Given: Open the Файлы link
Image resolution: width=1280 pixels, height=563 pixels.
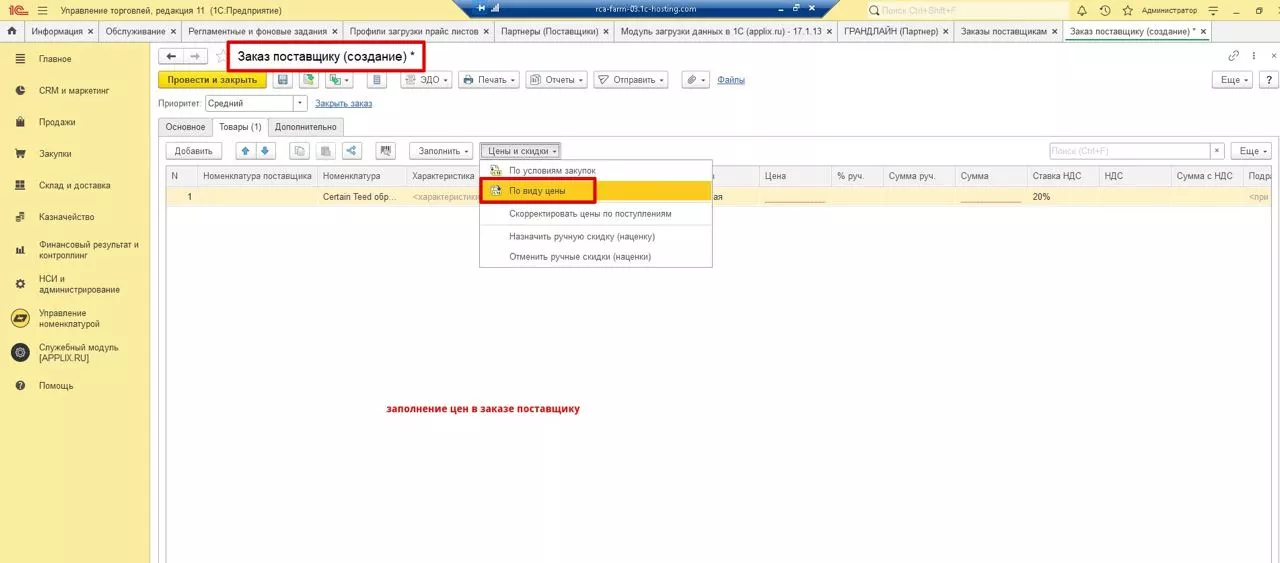Looking at the screenshot, I should click(x=731, y=80).
